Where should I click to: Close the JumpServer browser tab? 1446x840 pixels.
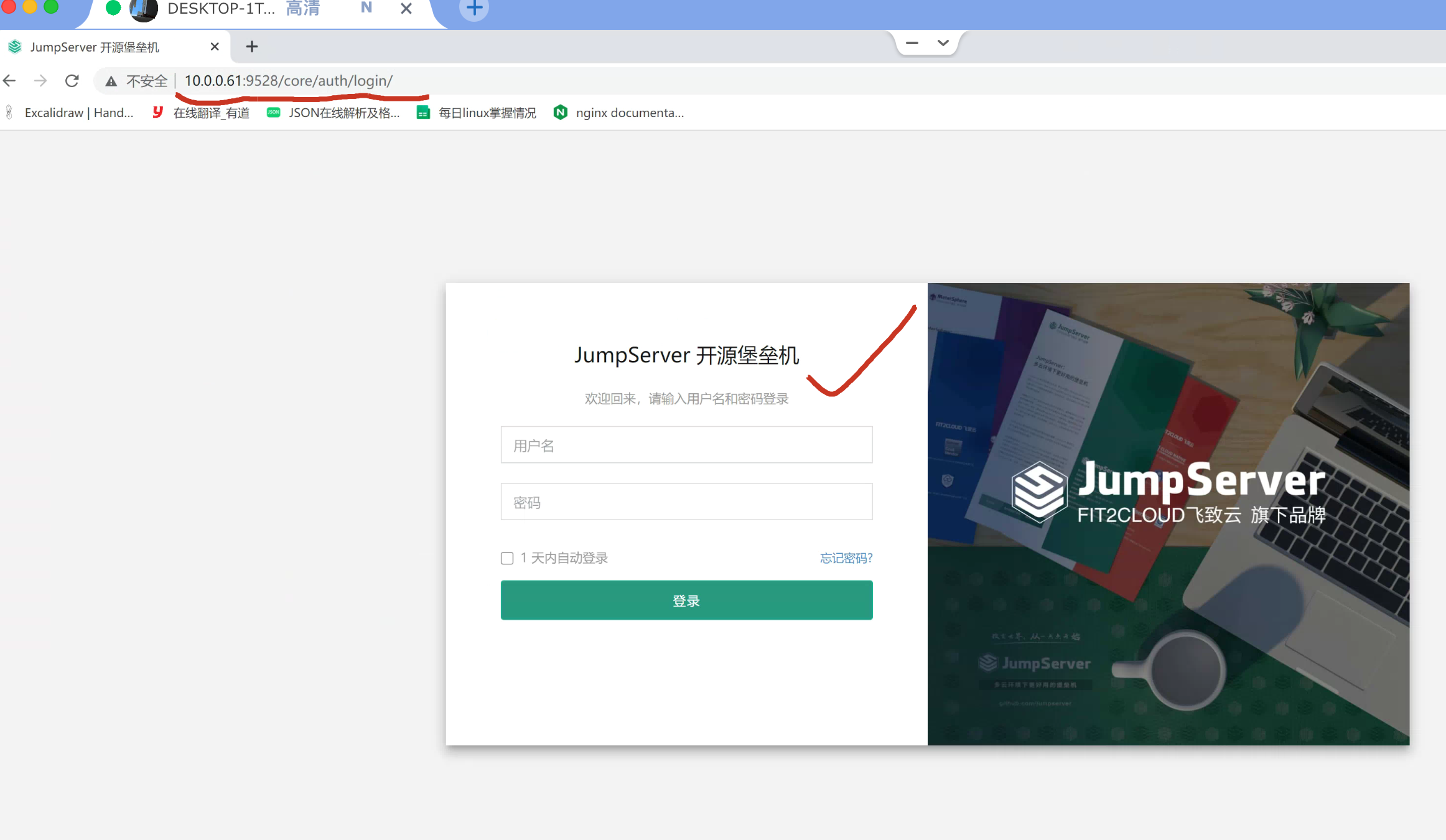tap(215, 47)
